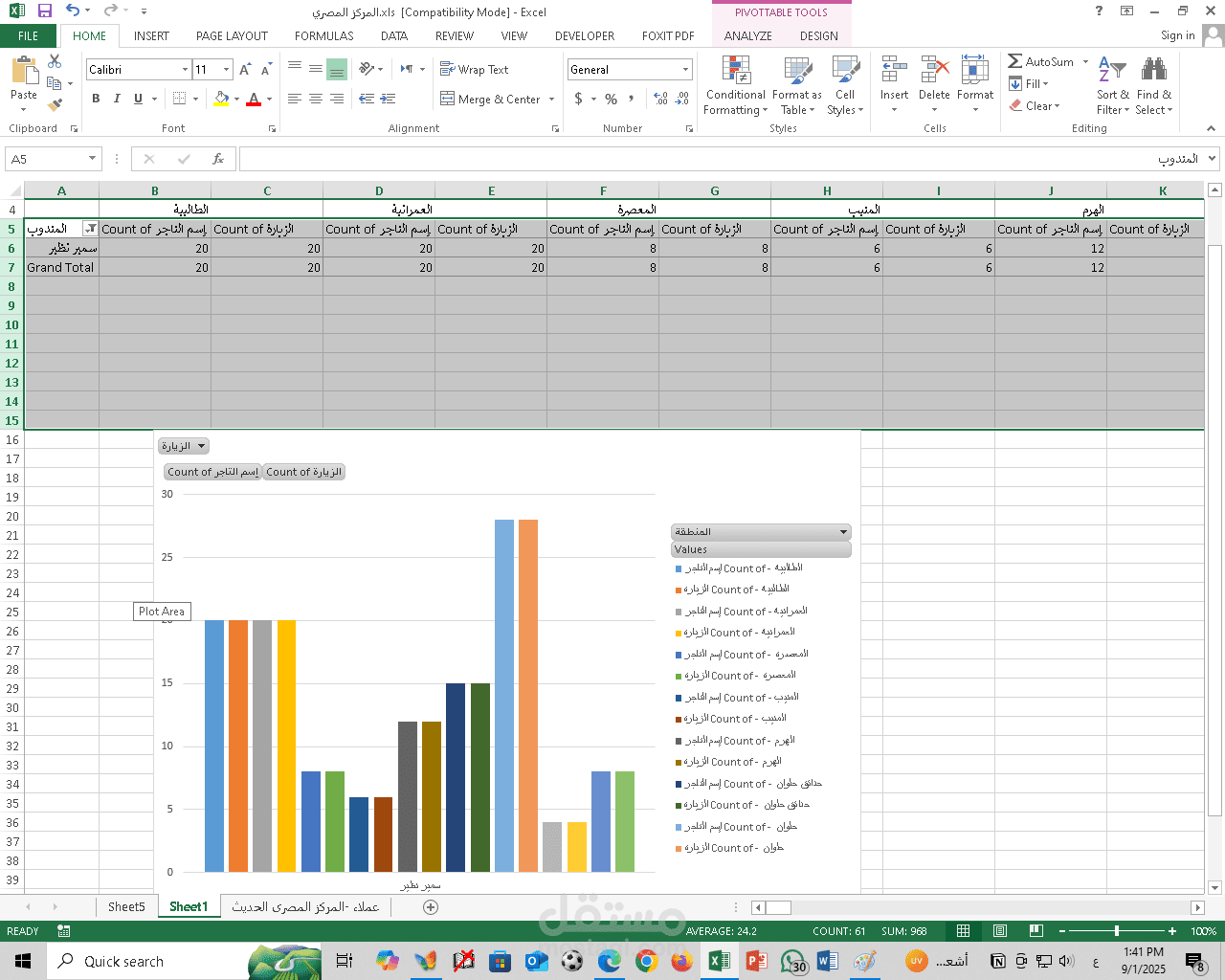
Task: Expand the General number format dropdown
Action: (x=685, y=70)
